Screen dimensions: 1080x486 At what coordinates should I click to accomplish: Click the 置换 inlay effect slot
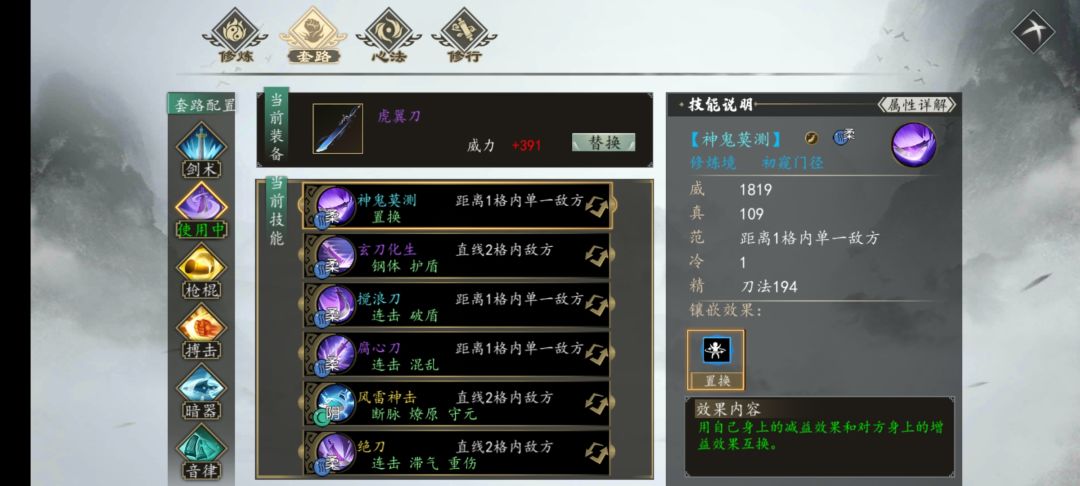click(x=716, y=359)
